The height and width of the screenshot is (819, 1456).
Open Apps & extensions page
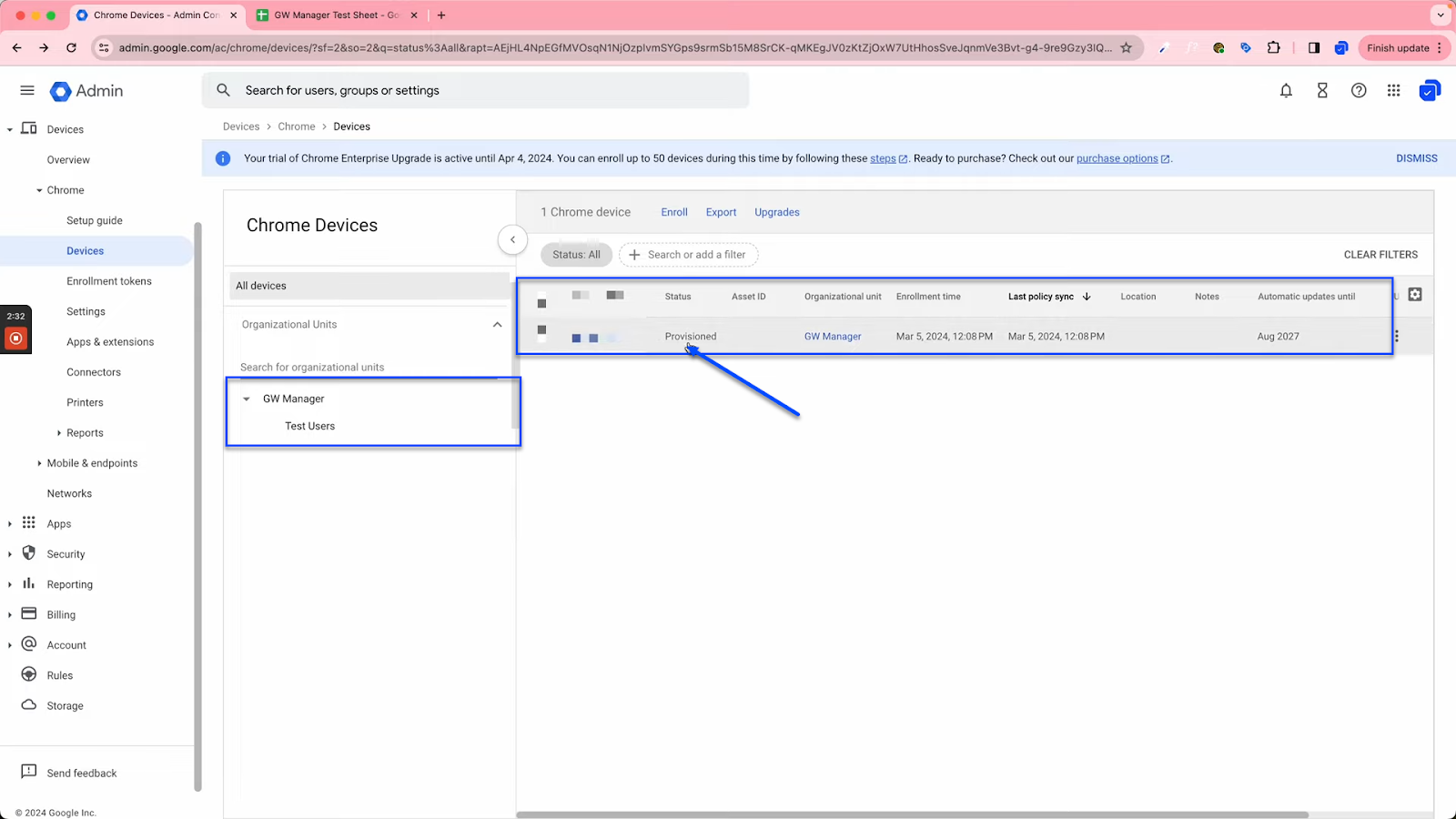pyautogui.click(x=110, y=342)
